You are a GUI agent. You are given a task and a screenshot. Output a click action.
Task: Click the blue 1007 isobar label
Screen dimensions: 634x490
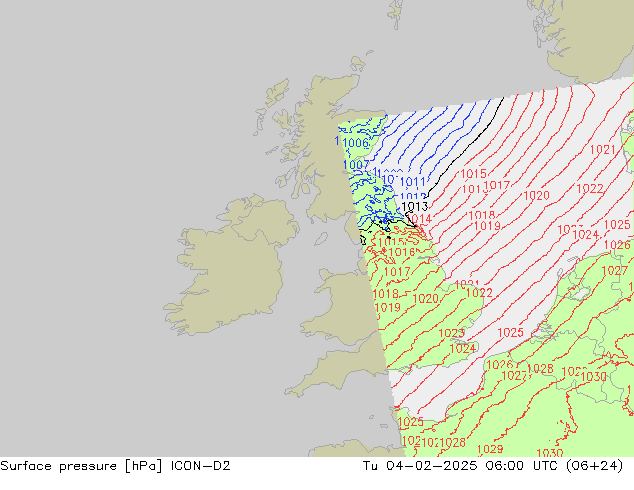click(x=355, y=165)
